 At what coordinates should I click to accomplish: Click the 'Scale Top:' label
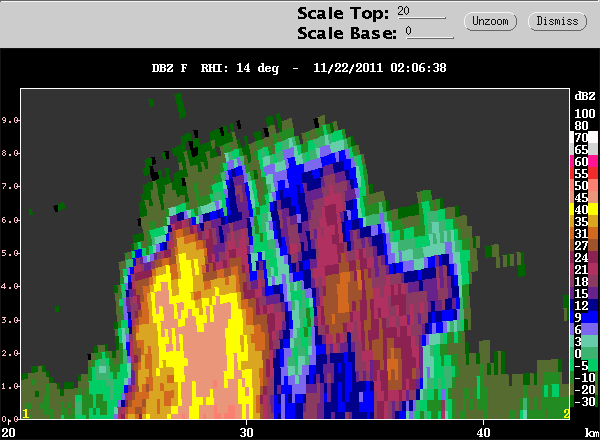343,13
